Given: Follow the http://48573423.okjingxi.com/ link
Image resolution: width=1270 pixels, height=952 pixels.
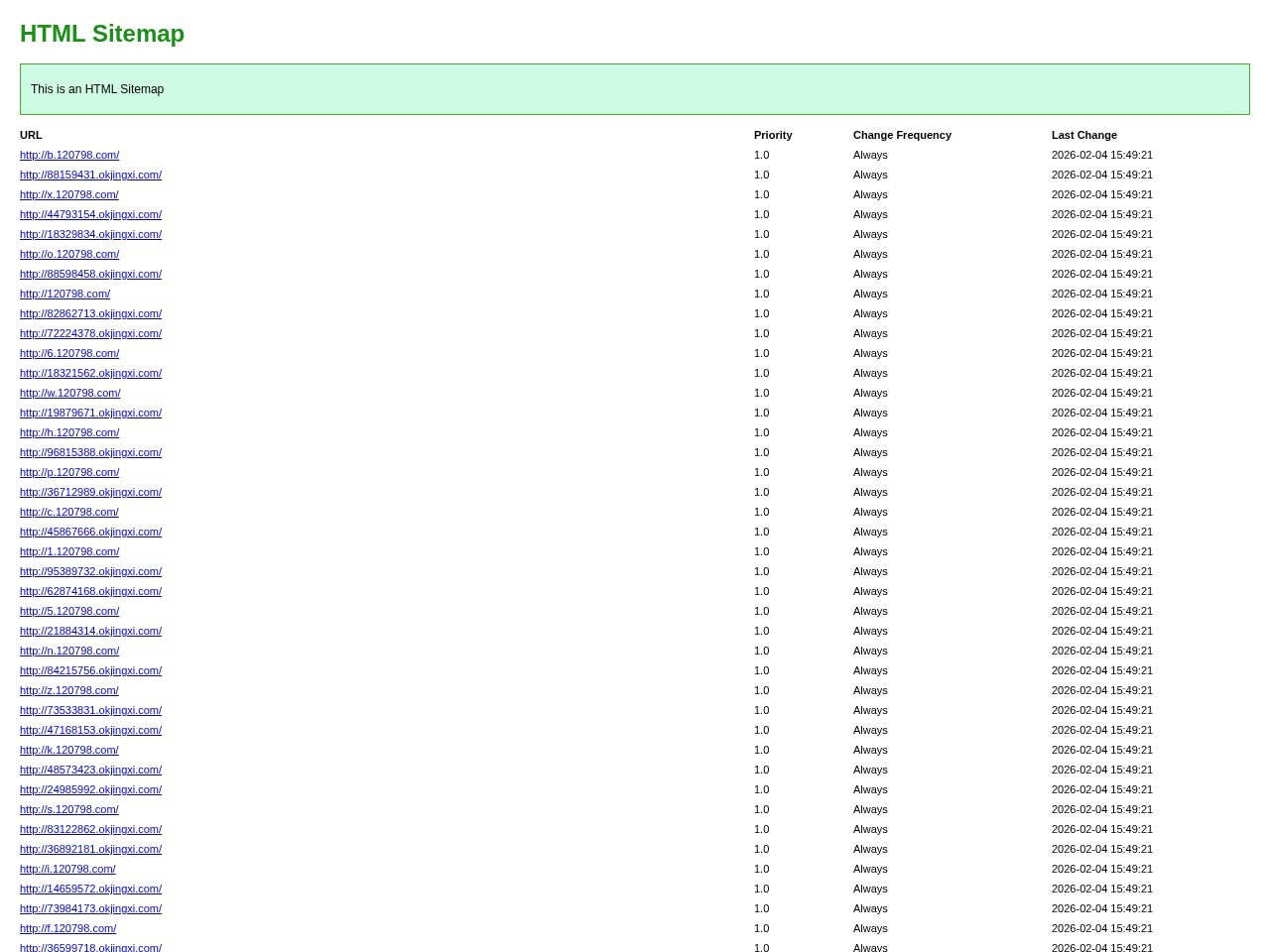Looking at the screenshot, I should point(90,770).
